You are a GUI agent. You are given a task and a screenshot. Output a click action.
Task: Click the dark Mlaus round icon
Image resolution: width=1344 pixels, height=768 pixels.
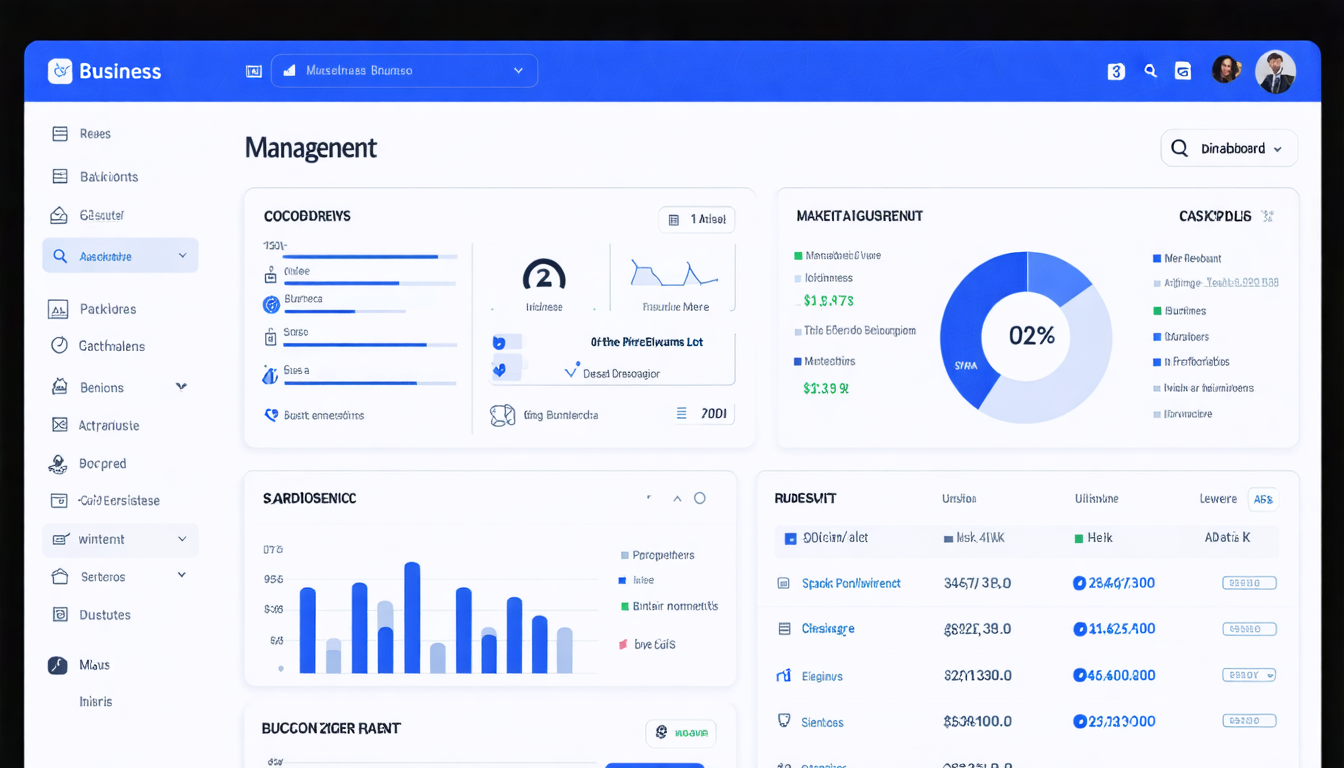coord(58,665)
